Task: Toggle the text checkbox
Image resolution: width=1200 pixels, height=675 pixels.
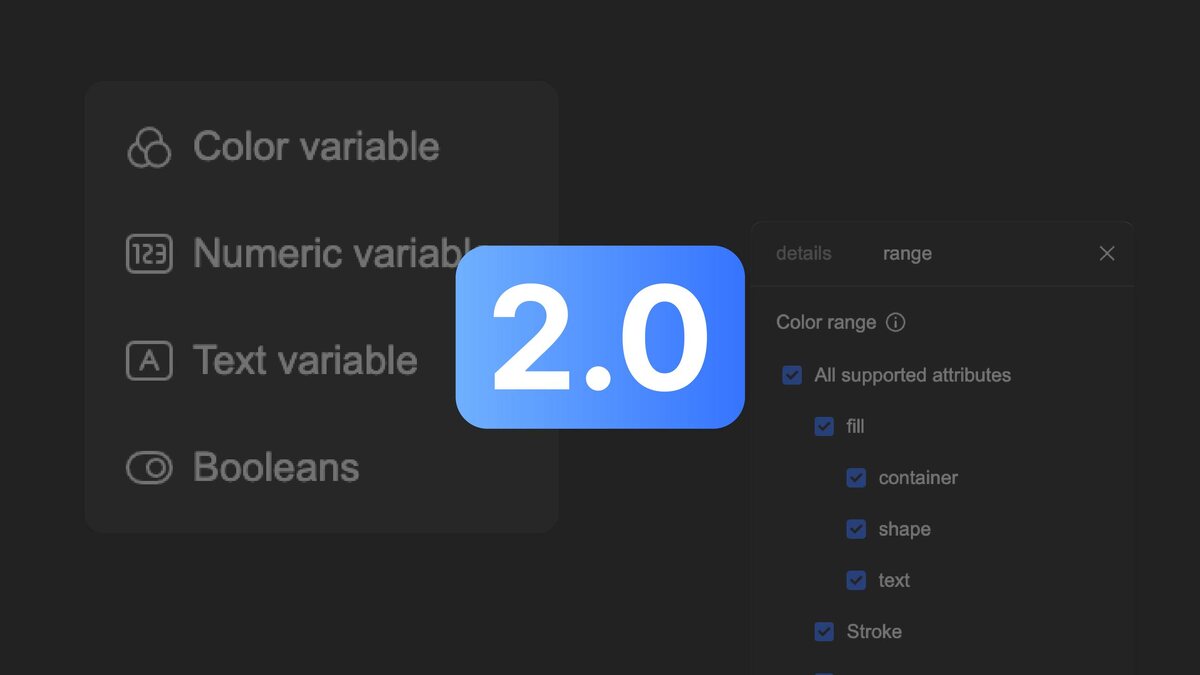Action: [856, 580]
